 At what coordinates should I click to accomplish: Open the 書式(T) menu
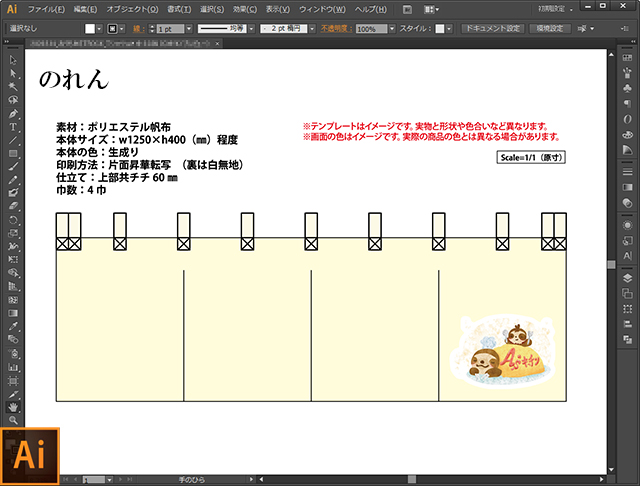pyautogui.click(x=179, y=9)
